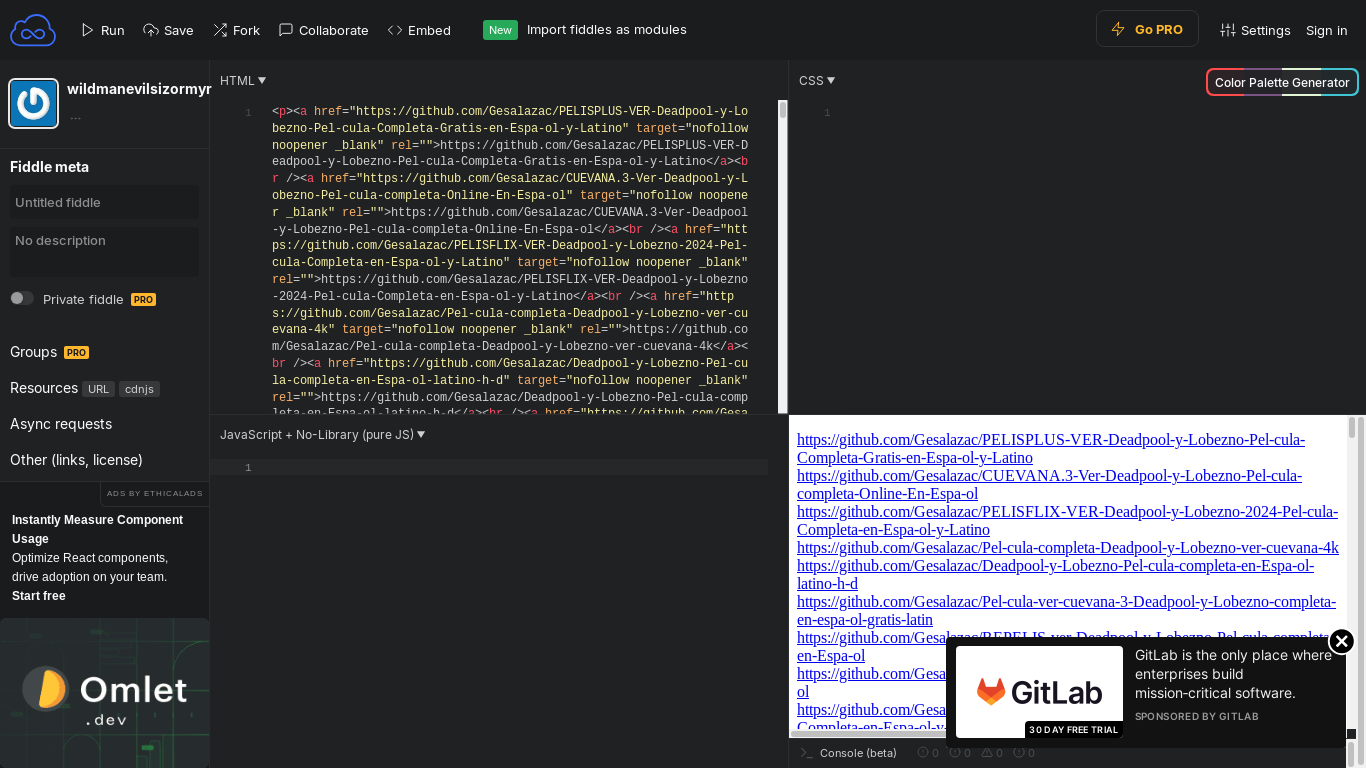This screenshot has height=768, width=1366.
Task: Expand Other (links, license) section
Action: point(76,460)
